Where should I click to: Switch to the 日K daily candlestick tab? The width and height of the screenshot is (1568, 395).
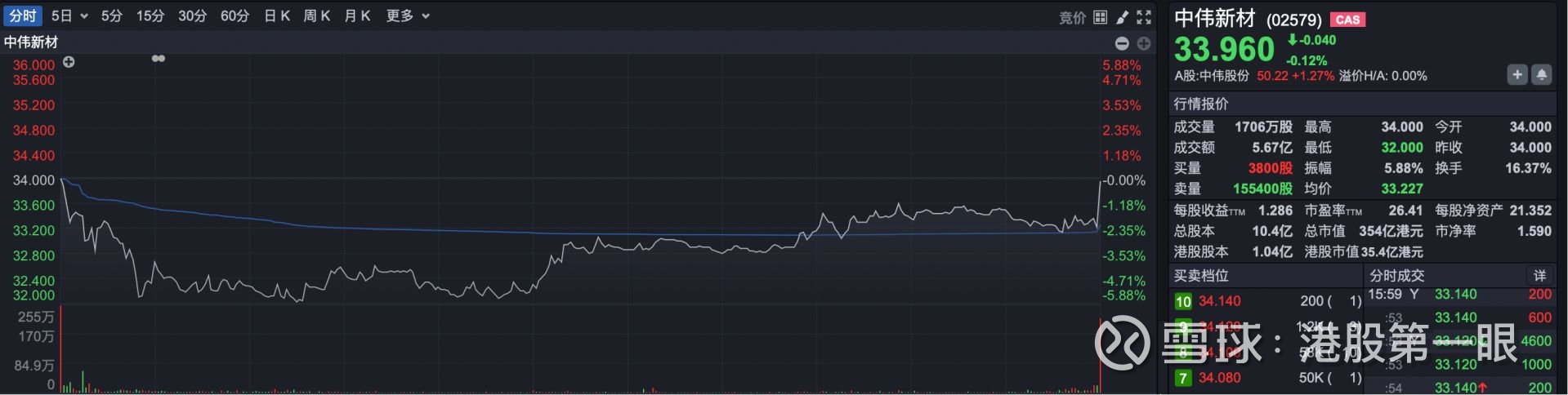(277, 16)
